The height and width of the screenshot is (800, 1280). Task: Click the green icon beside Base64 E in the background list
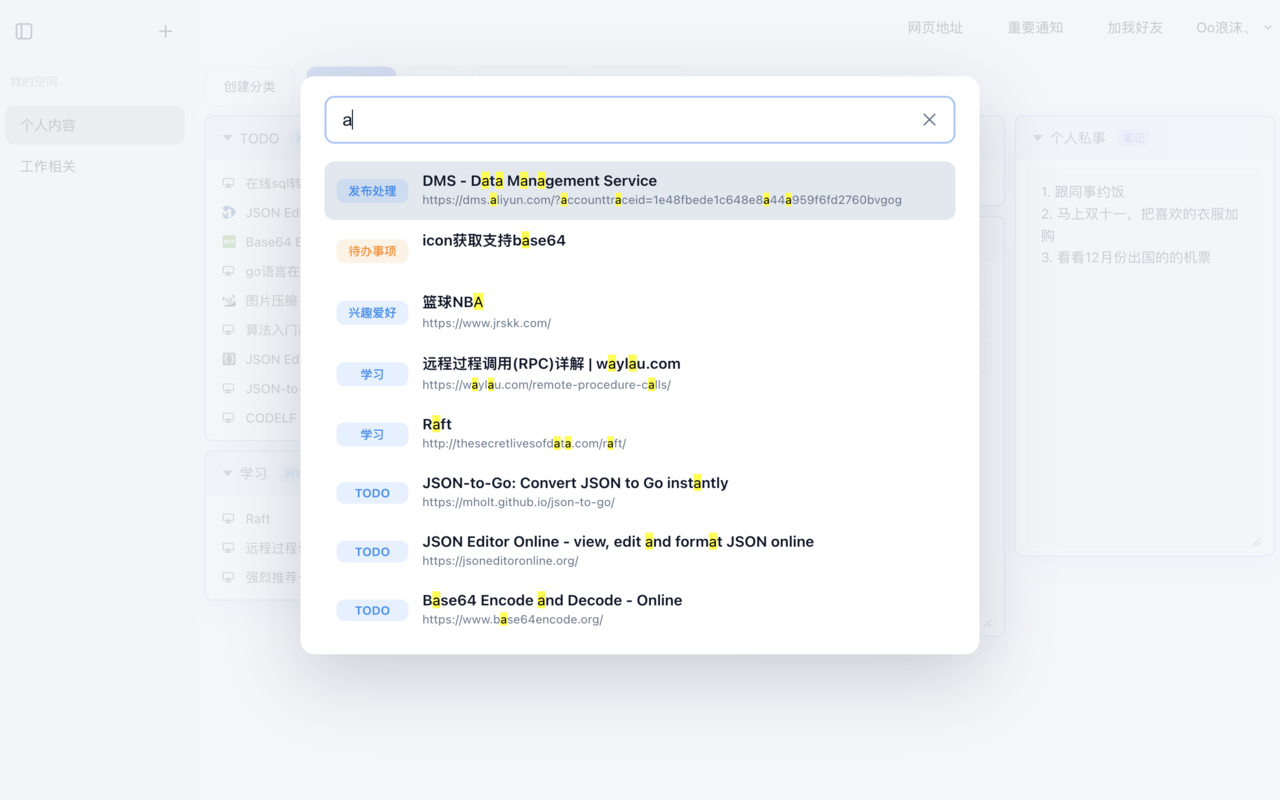[x=229, y=242]
